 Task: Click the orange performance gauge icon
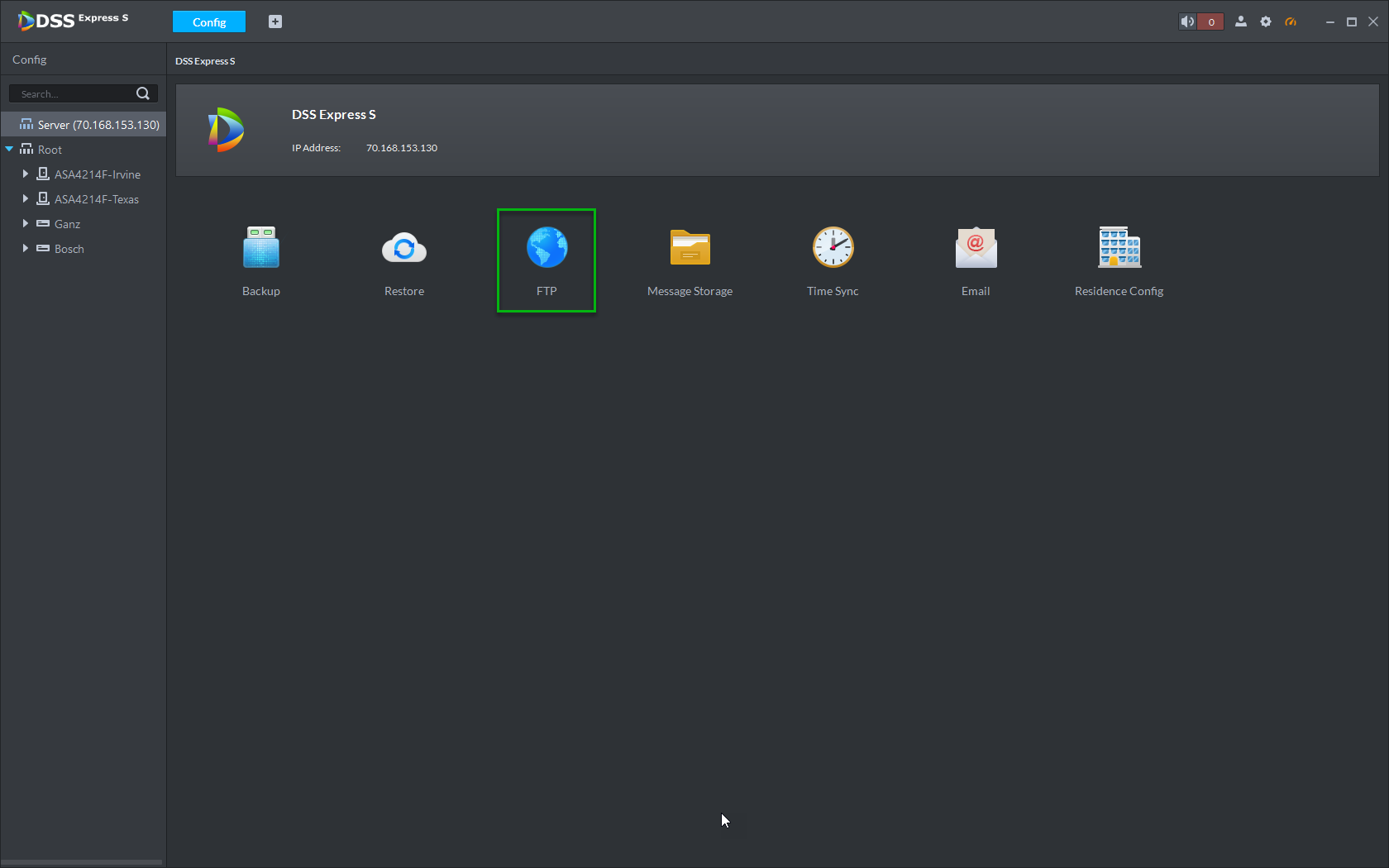1290,21
